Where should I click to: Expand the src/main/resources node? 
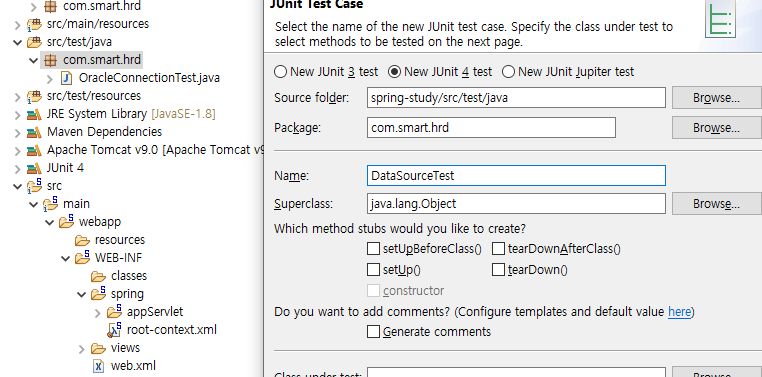(17, 24)
